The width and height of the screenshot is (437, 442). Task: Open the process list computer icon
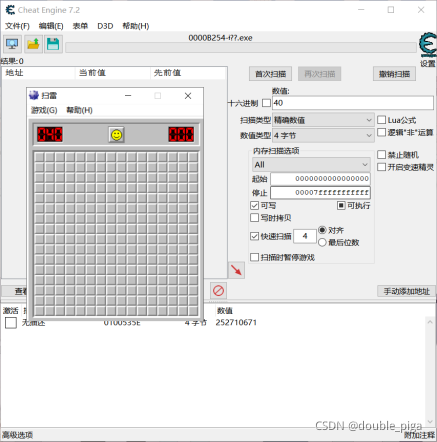[12, 44]
